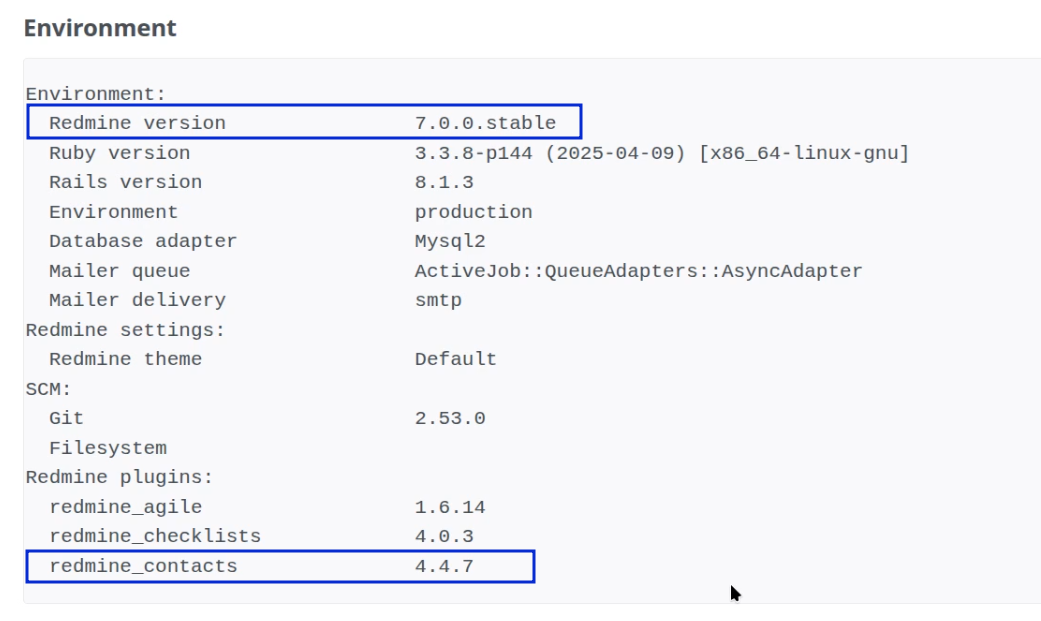Select the redmine_contacts version '4.4.7'
This screenshot has height=621, width=1041.
[x=444, y=567]
